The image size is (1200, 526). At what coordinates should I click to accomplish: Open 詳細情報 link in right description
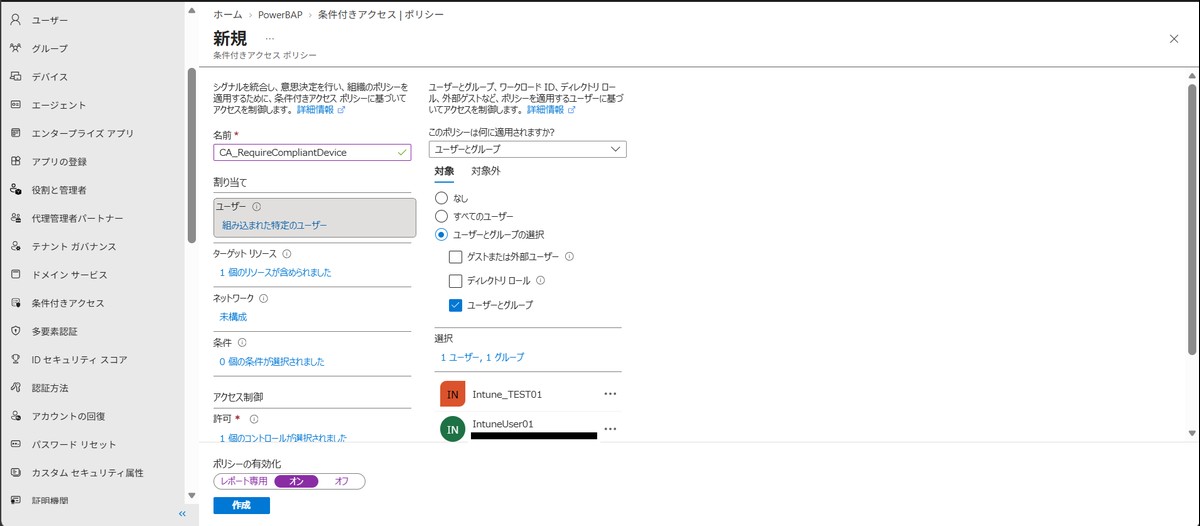click(x=551, y=110)
